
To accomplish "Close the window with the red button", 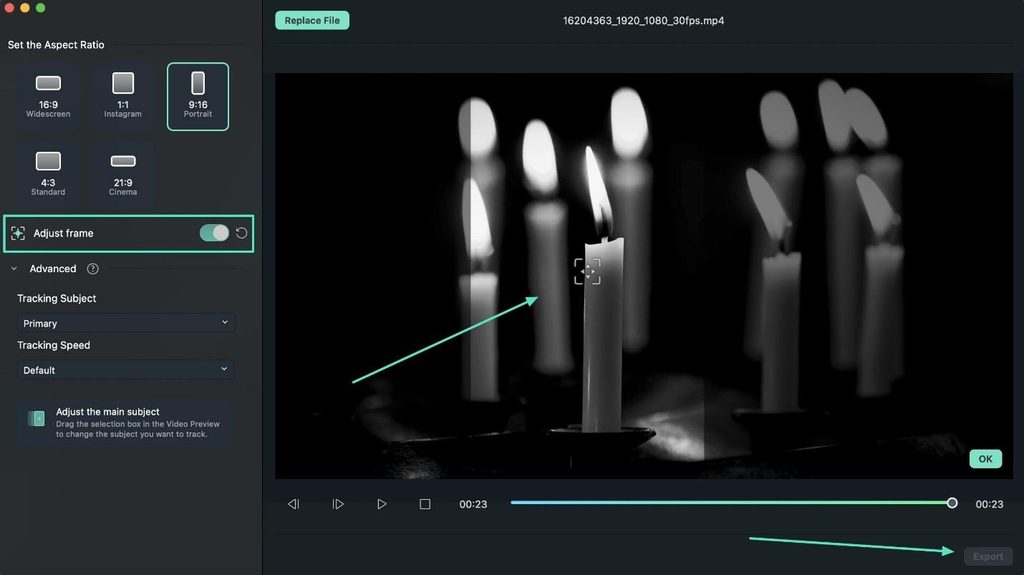I will pyautogui.click(x=9, y=8).
